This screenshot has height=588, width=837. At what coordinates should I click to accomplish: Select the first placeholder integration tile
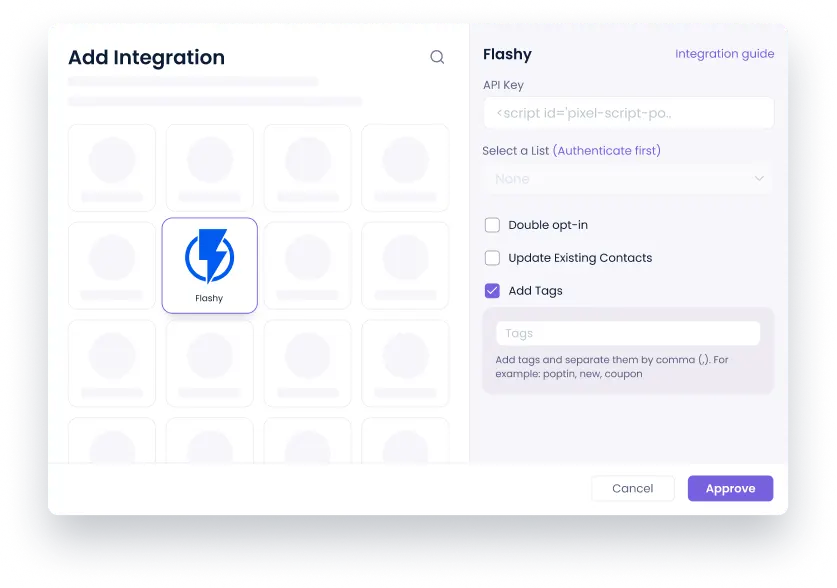tap(112, 168)
